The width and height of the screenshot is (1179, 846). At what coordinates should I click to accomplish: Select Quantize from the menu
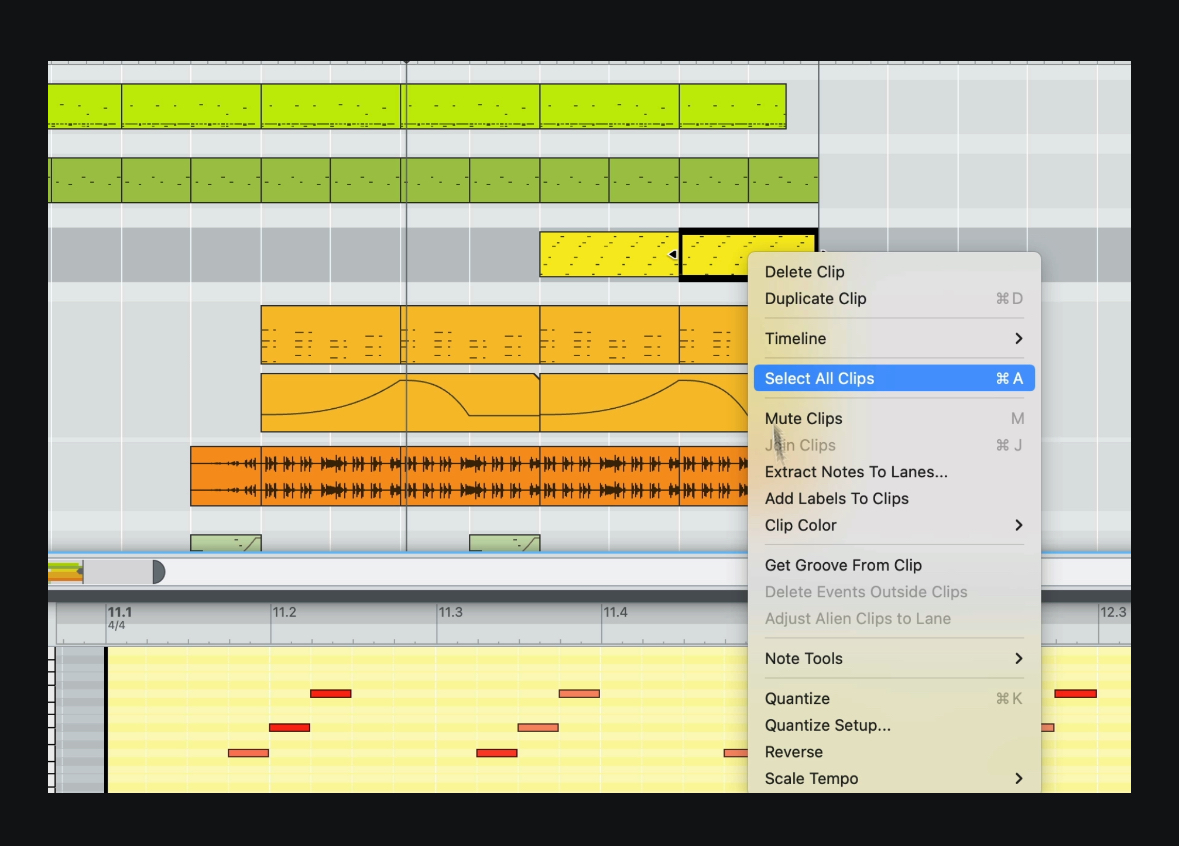(x=894, y=698)
